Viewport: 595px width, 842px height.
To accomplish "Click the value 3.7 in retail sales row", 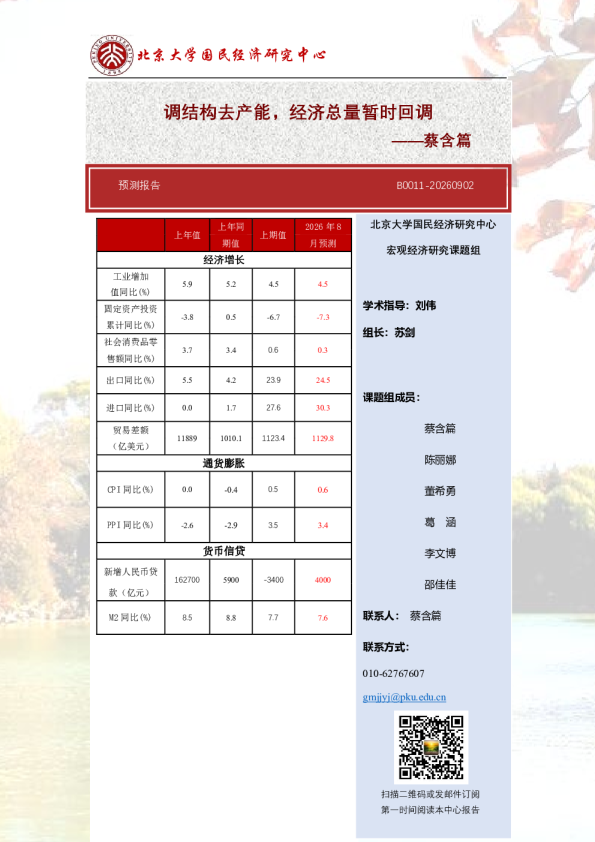I will pos(187,350).
